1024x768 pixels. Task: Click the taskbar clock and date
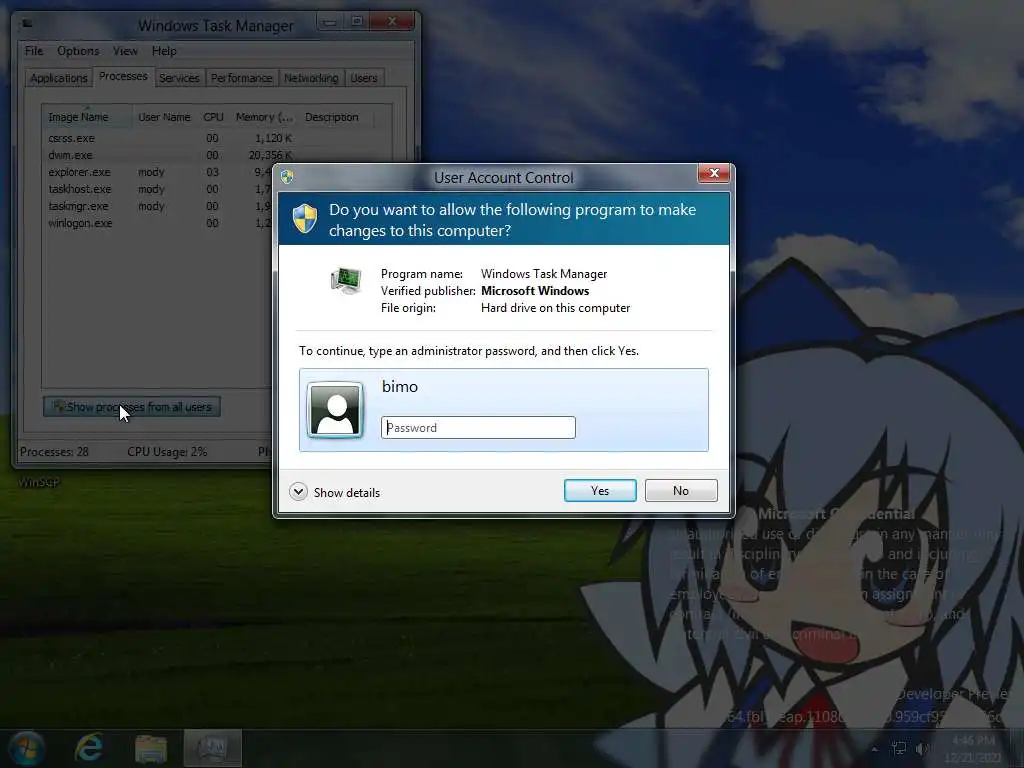pos(973,749)
